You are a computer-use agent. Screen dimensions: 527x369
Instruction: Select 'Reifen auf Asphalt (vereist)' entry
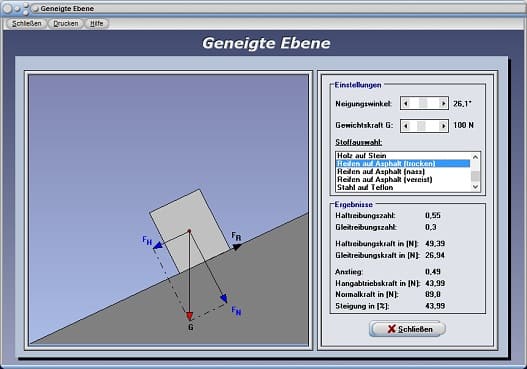click(403, 179)
